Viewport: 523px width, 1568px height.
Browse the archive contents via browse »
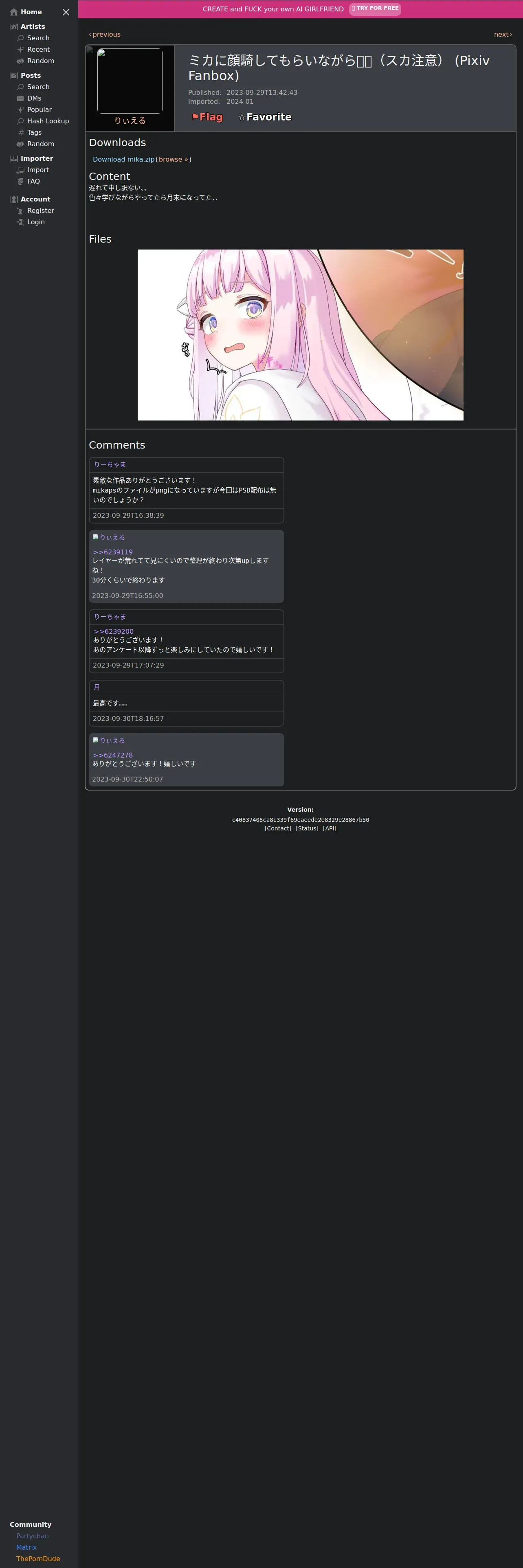(x=174, y=160)
